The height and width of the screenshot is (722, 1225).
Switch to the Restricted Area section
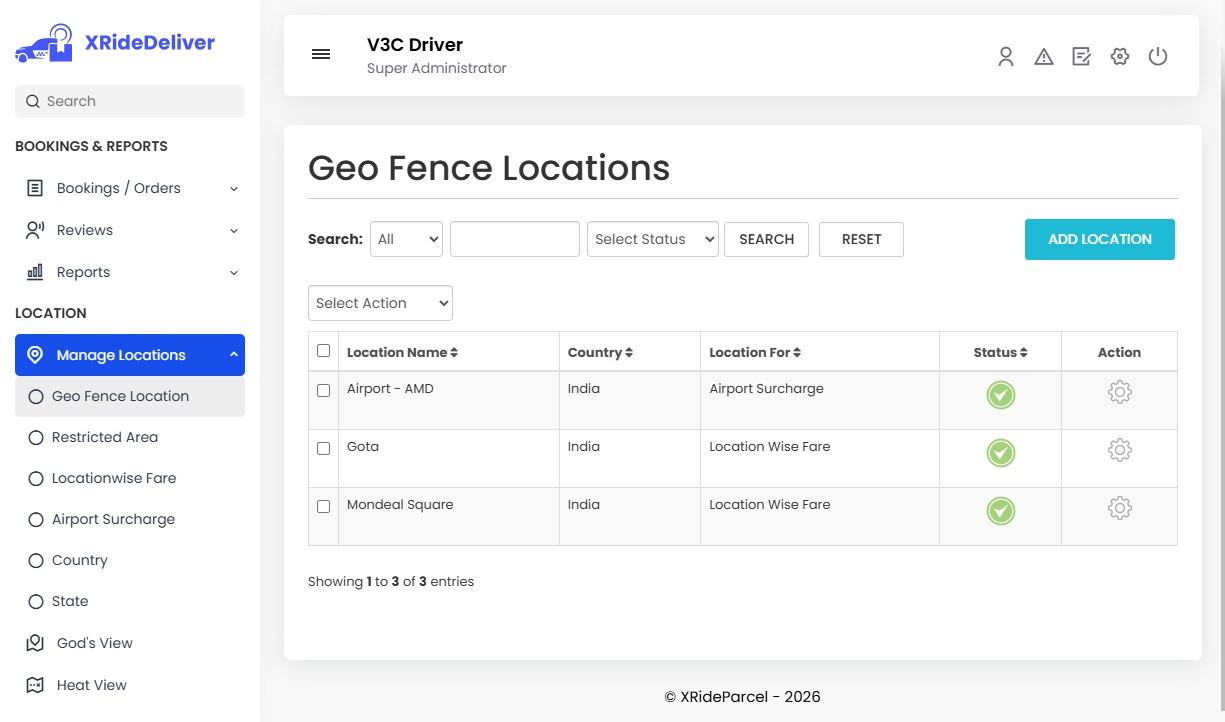coord(104,437)
